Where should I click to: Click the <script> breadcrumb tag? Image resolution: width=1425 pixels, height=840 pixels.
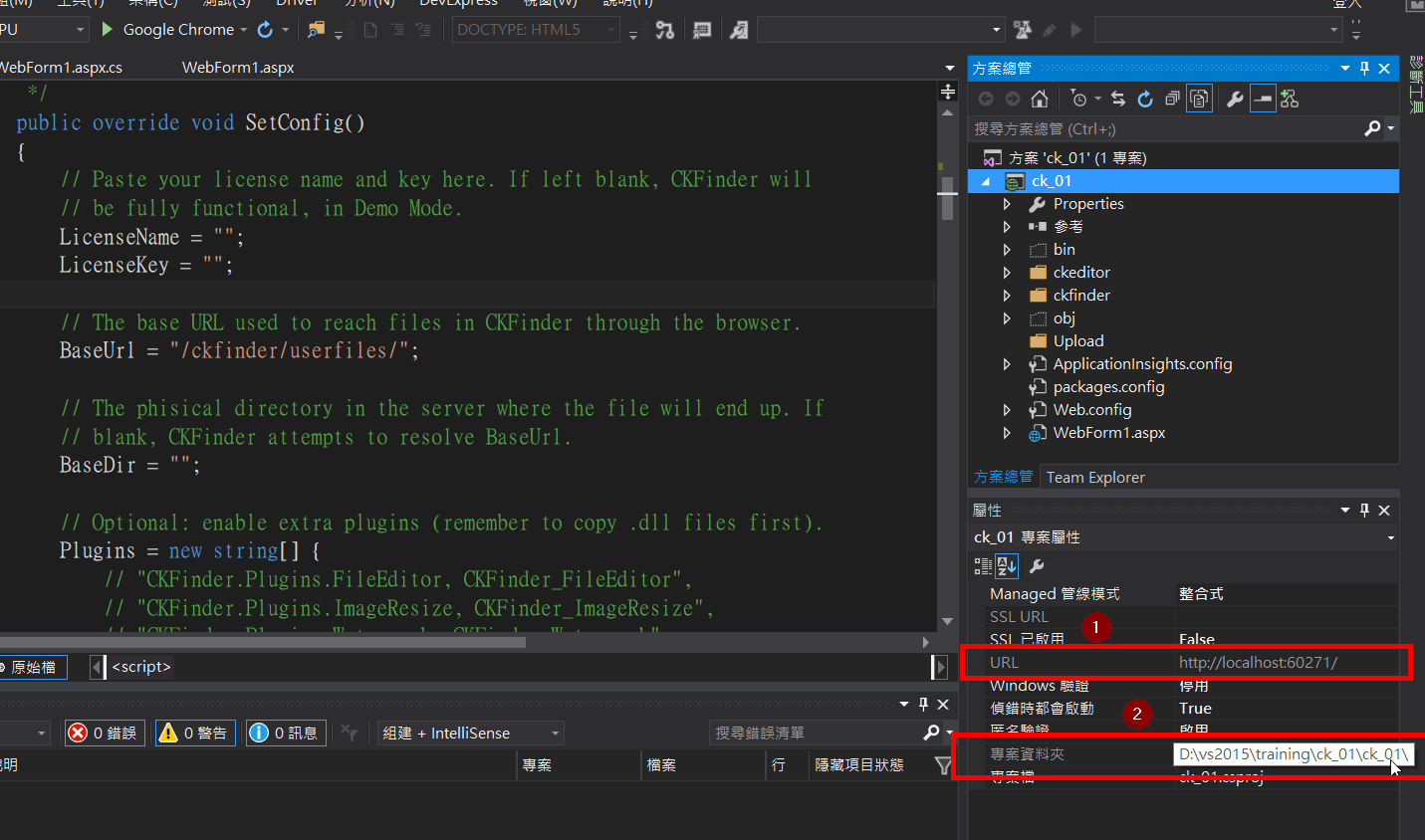click(140, 667)
